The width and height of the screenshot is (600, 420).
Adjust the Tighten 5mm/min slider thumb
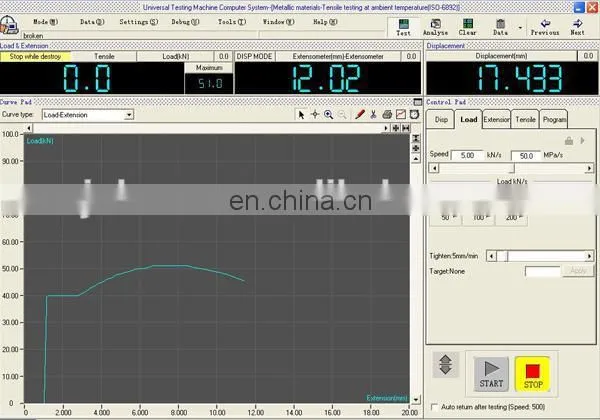[507, 256]
